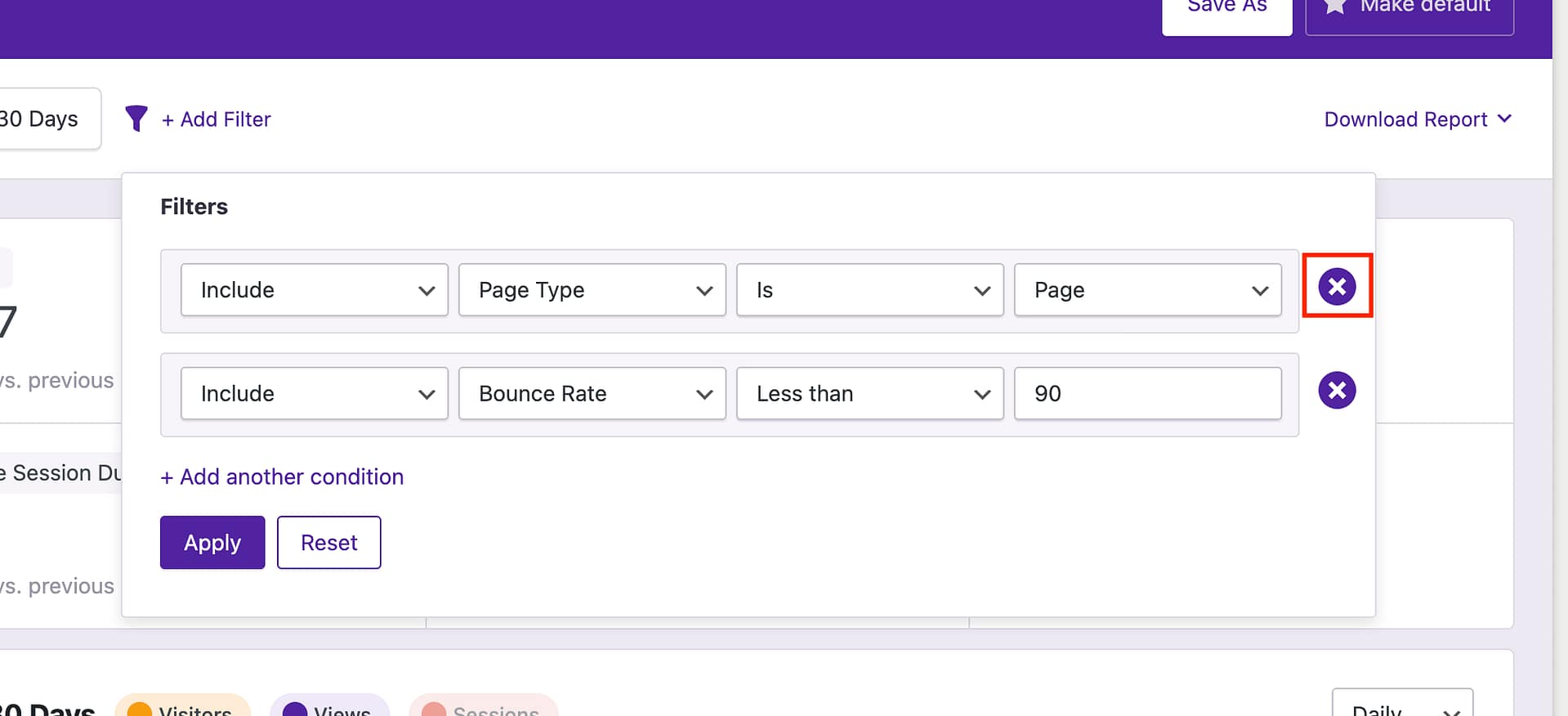Viewport: 1568px width, 716px height.
Task: Open Include dropdown in Page Type row
Action: coord(314,290)
